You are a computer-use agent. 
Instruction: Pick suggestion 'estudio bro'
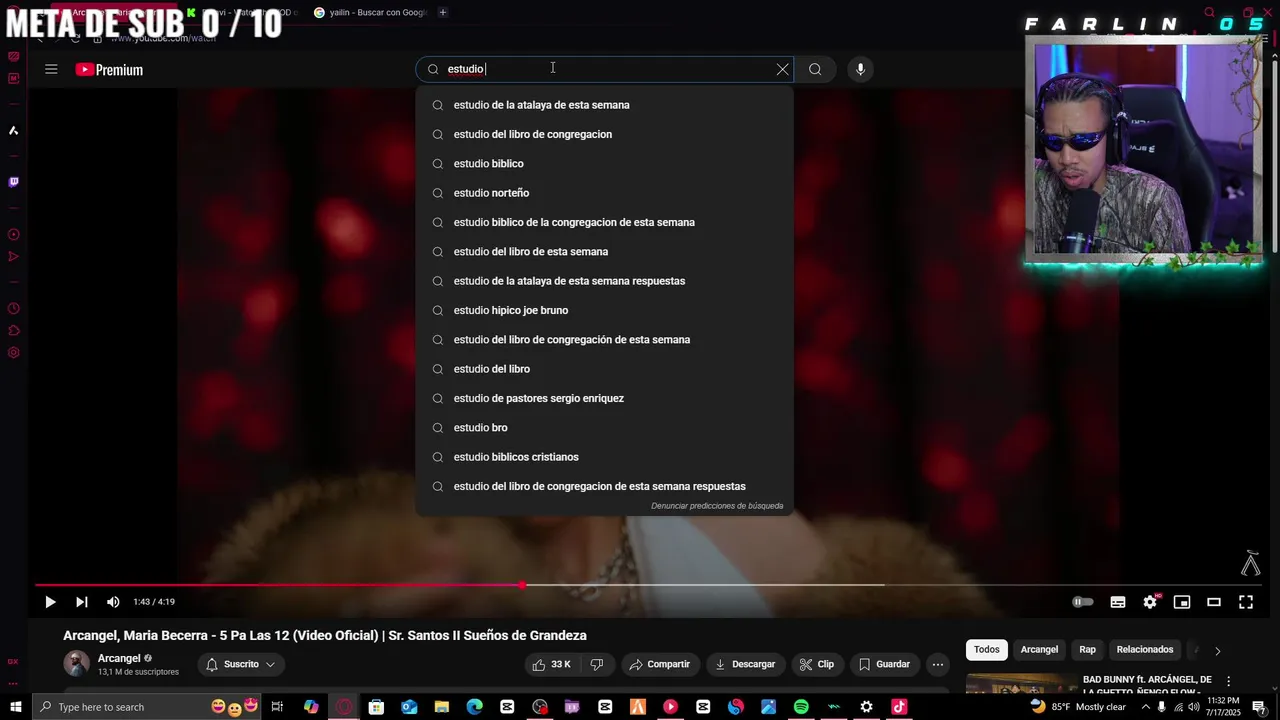point(605,428)
